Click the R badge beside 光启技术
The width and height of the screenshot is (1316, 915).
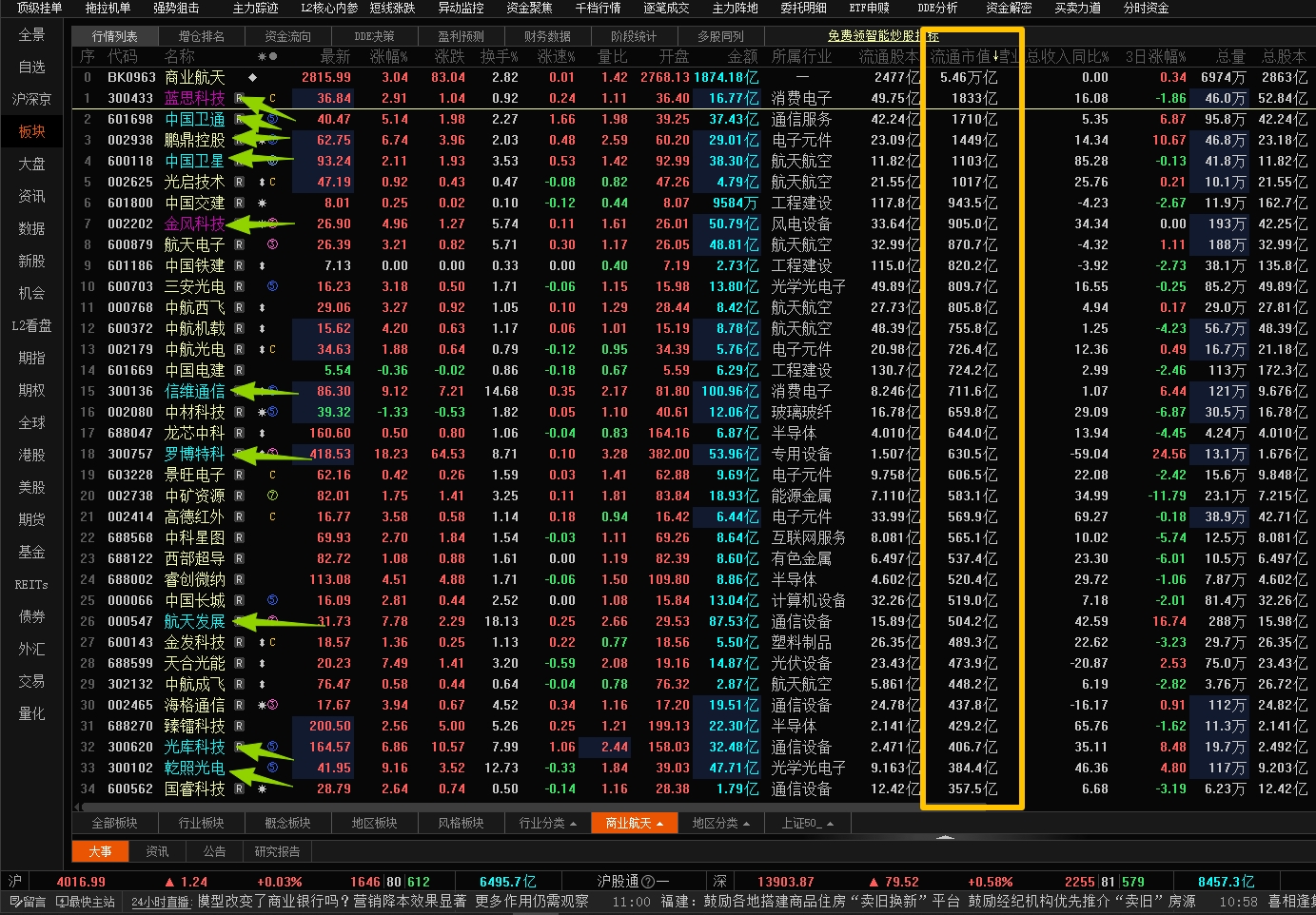coord(240,182)
